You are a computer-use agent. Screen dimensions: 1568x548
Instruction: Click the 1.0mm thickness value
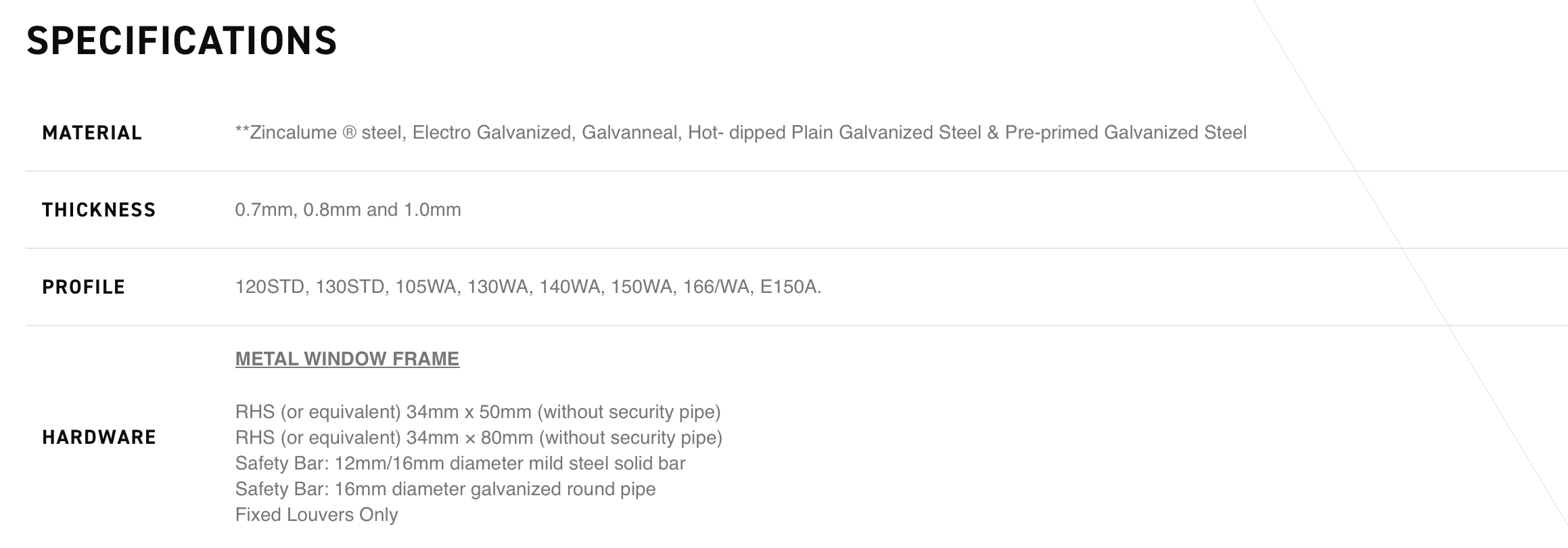(432, 210)
